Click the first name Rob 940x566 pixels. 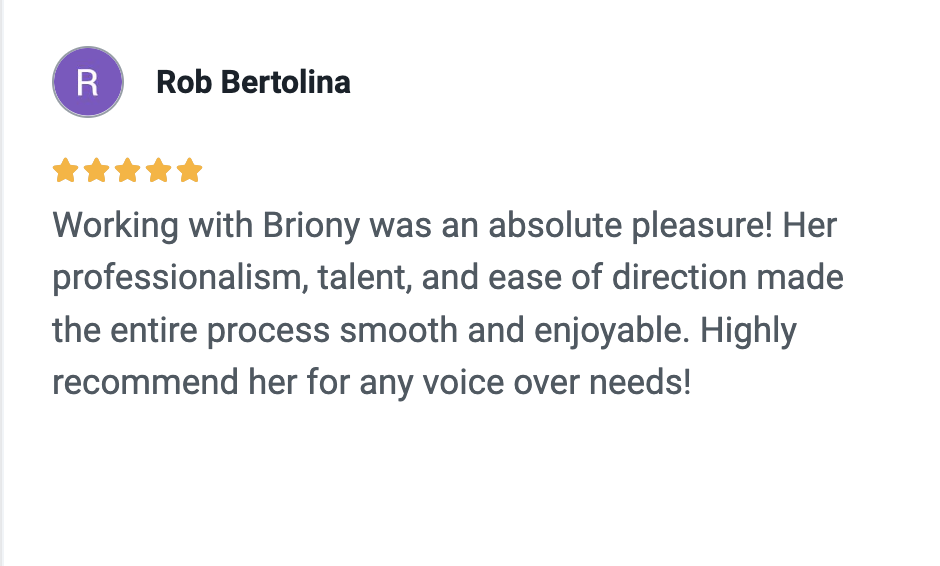(x=184, y=82)
